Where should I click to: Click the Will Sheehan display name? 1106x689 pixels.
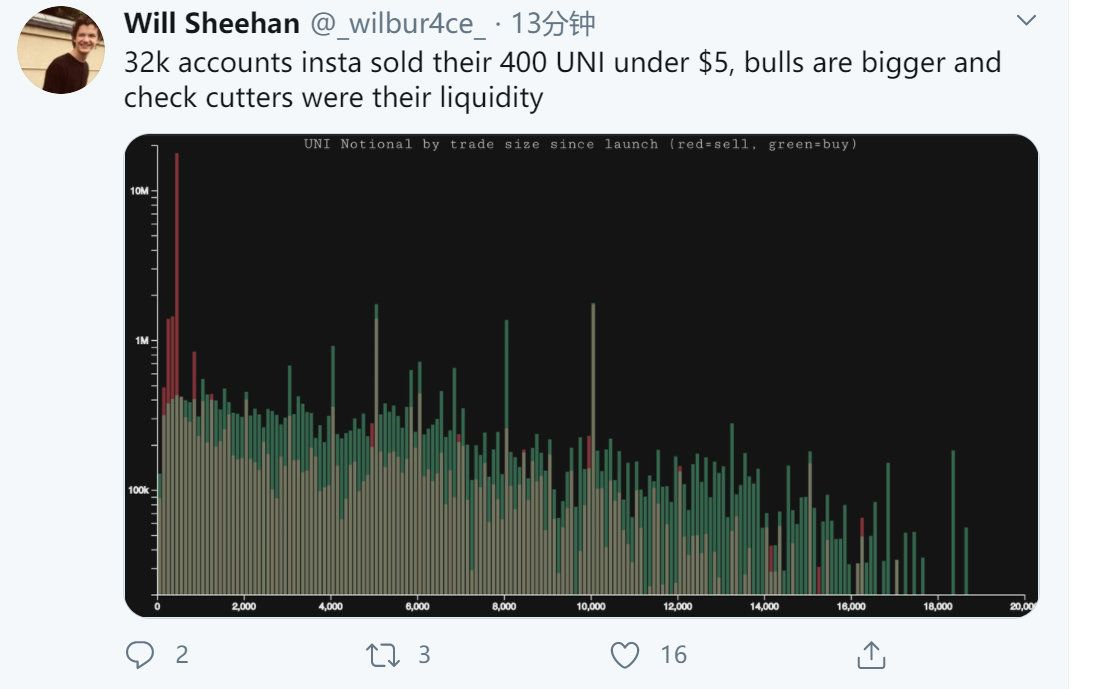212,23
